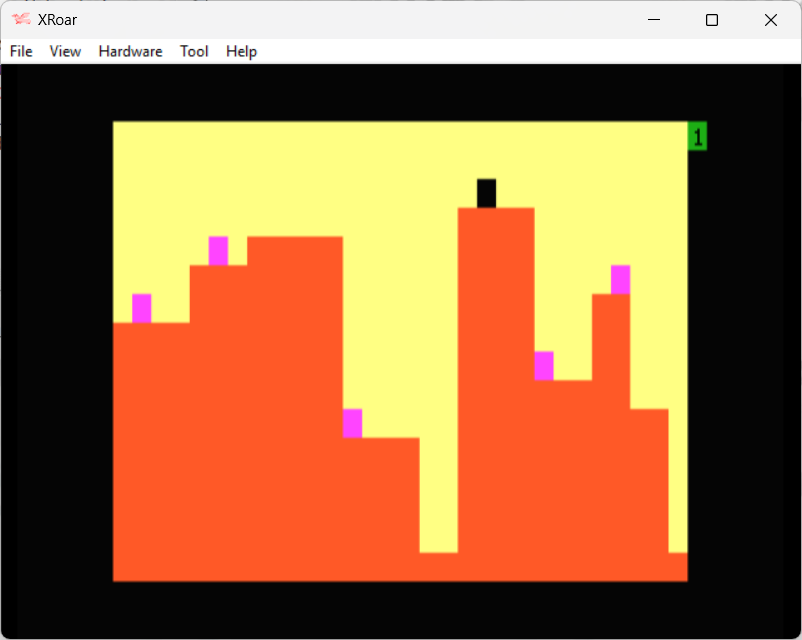Open the File menu

[21, 51]
